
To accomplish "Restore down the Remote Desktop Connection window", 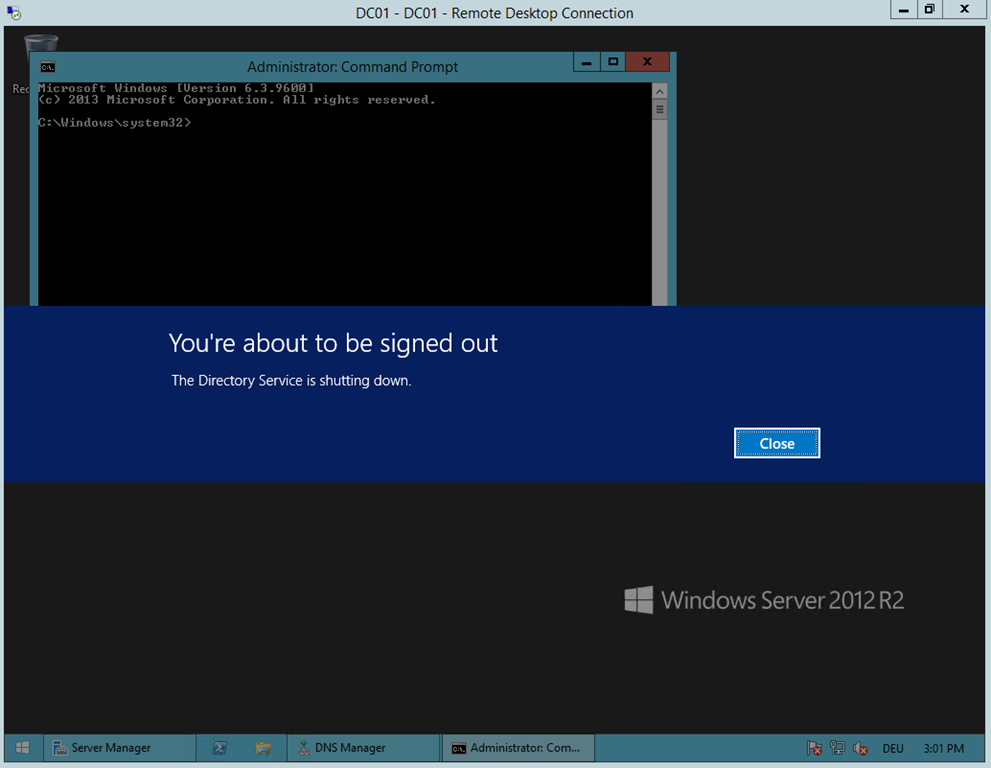I will click(x=930, y=9).
